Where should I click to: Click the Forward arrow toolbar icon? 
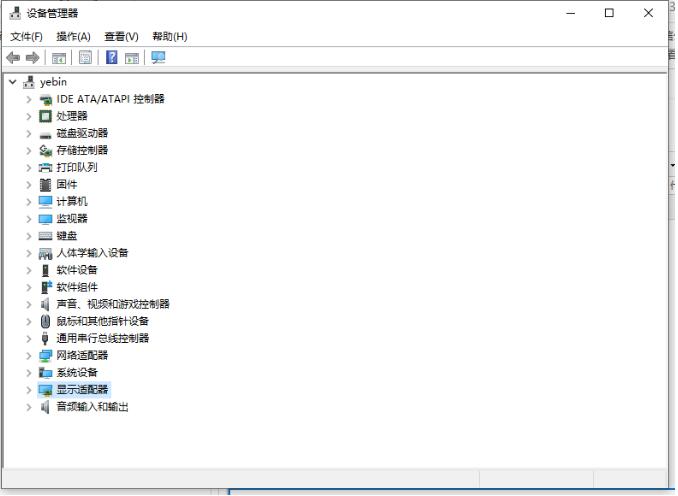[x=33, y=58]
